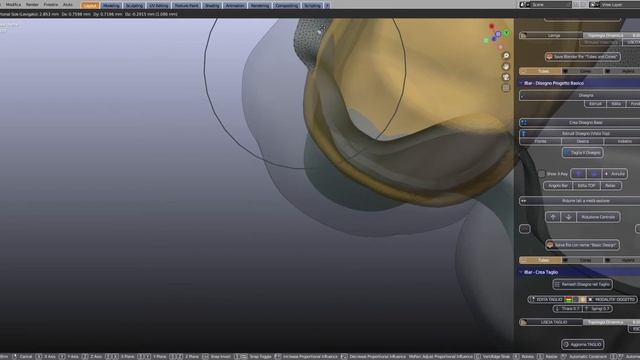Image resolution: width=640 pixels, height=360 pixels.
Task: Switch to the Shading workspace tab
Action: point(212,6)
